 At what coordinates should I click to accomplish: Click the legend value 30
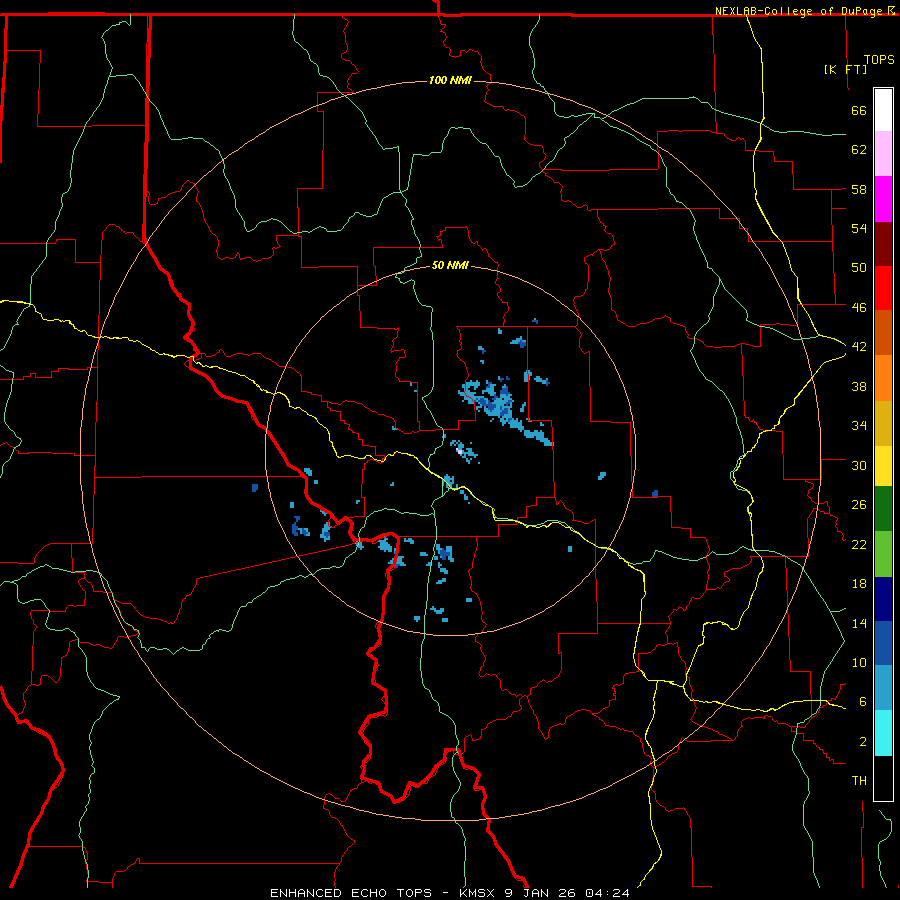859,465
